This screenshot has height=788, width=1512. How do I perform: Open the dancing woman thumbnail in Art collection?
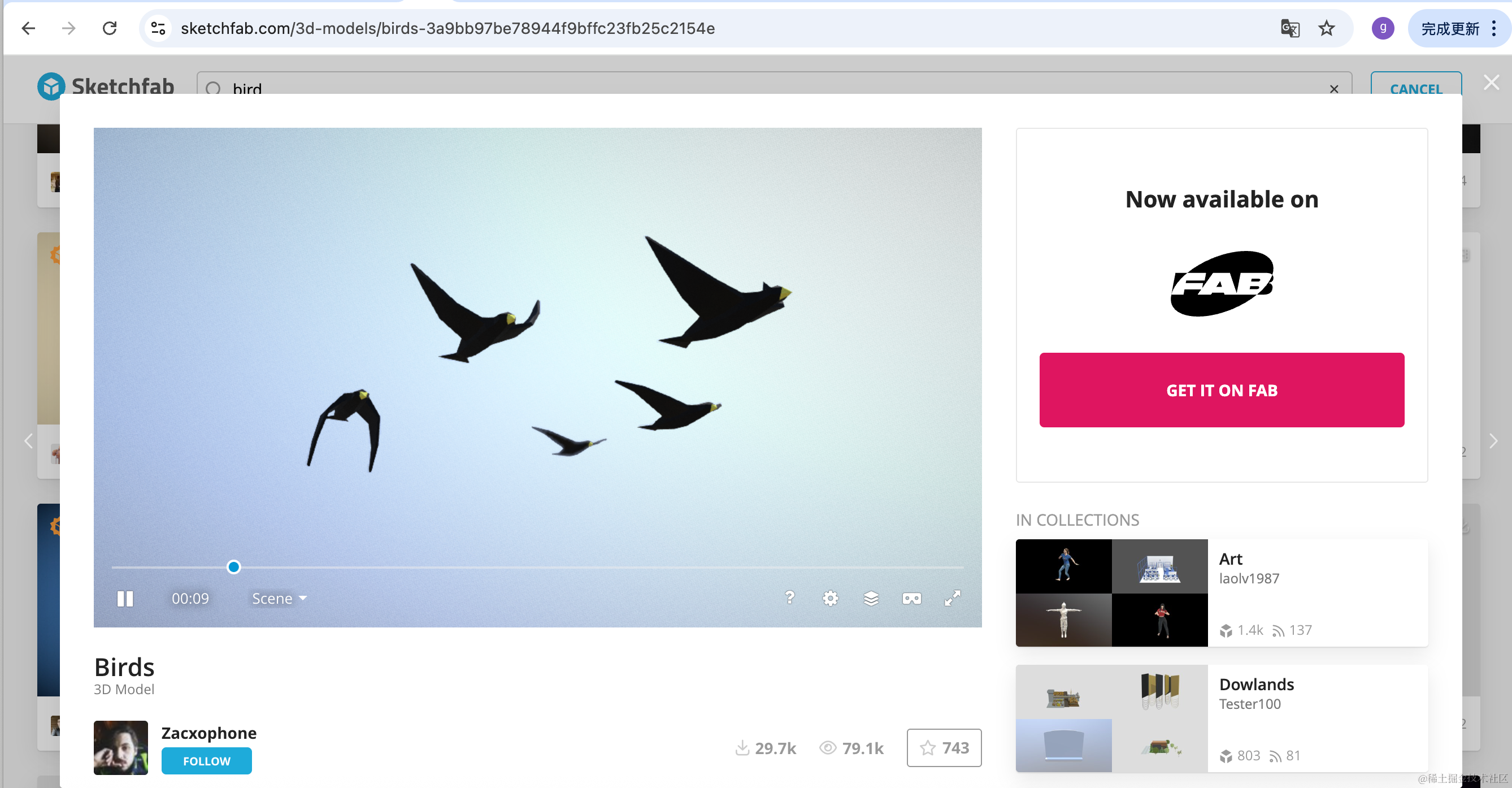click(1063, 566)
